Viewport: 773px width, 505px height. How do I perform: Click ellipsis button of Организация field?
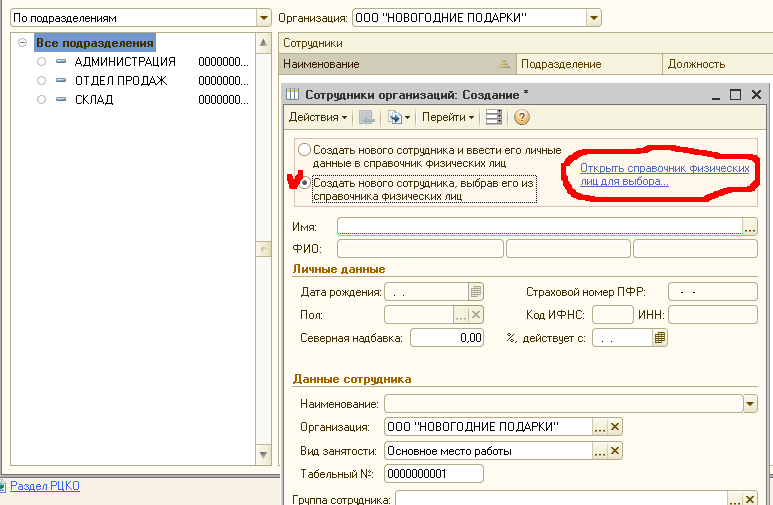coord(599,427)
